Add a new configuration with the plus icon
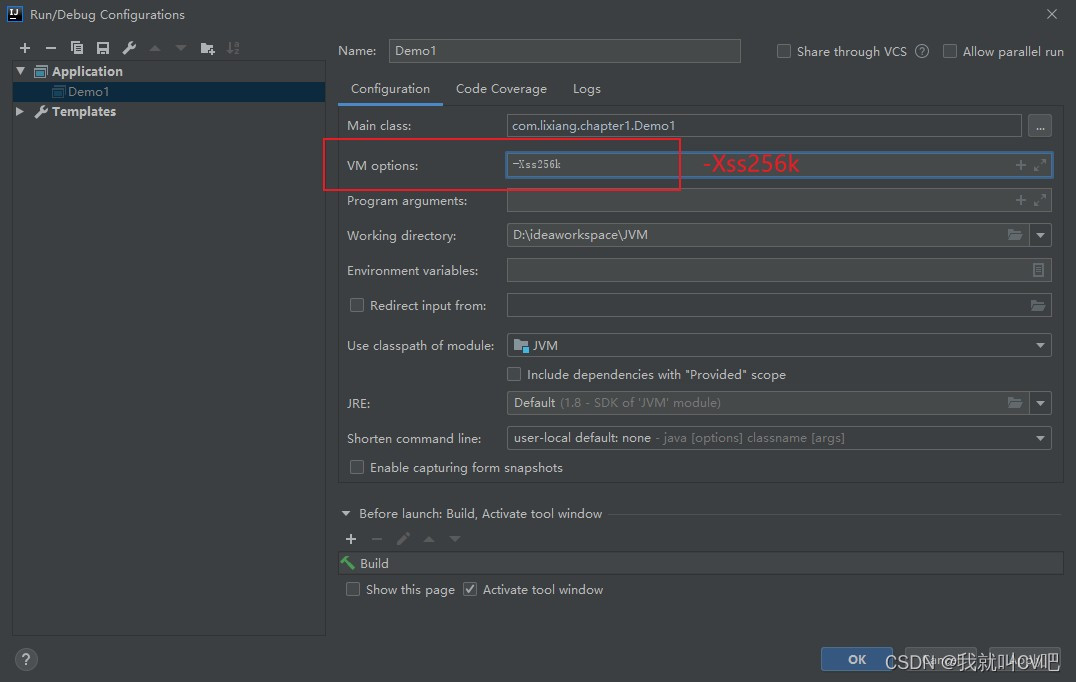The height and width of the screenshot is (682, 1076). click(25, 48)
